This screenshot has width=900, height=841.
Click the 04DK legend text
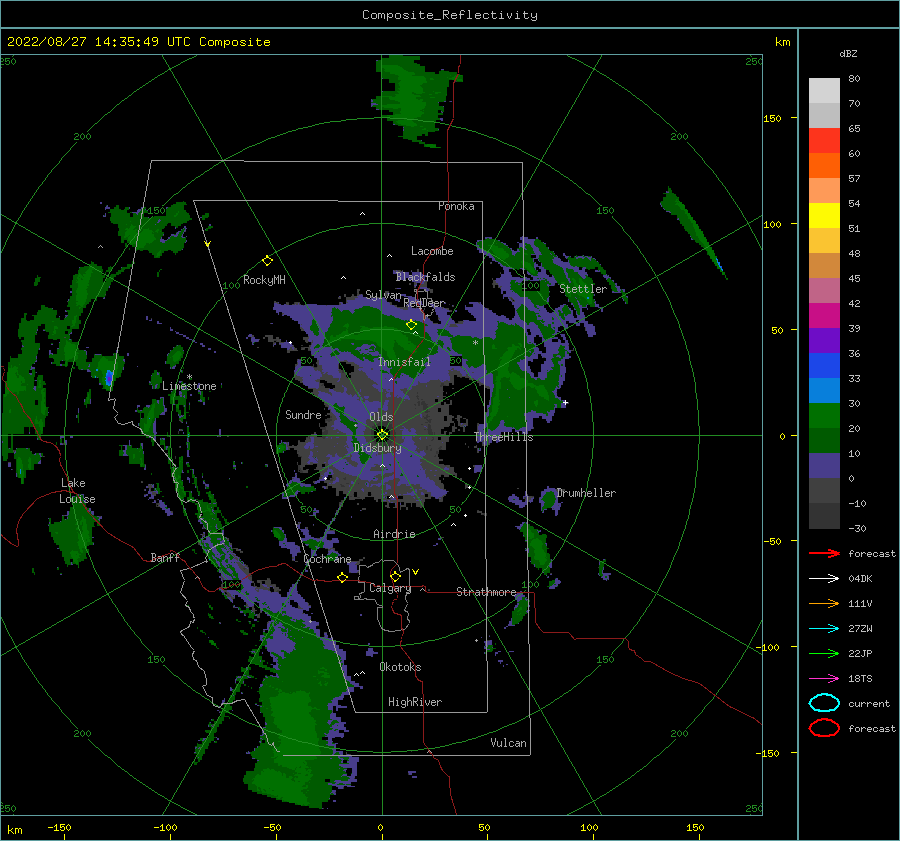tap(860, 578)
